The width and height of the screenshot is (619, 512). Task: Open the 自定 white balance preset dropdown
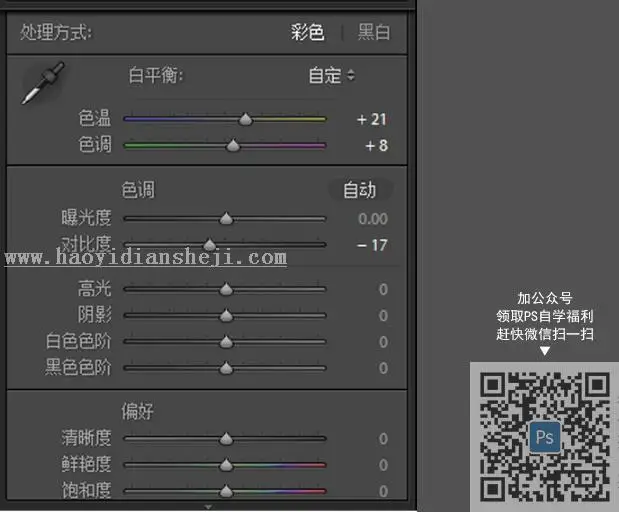pos(332,75)
